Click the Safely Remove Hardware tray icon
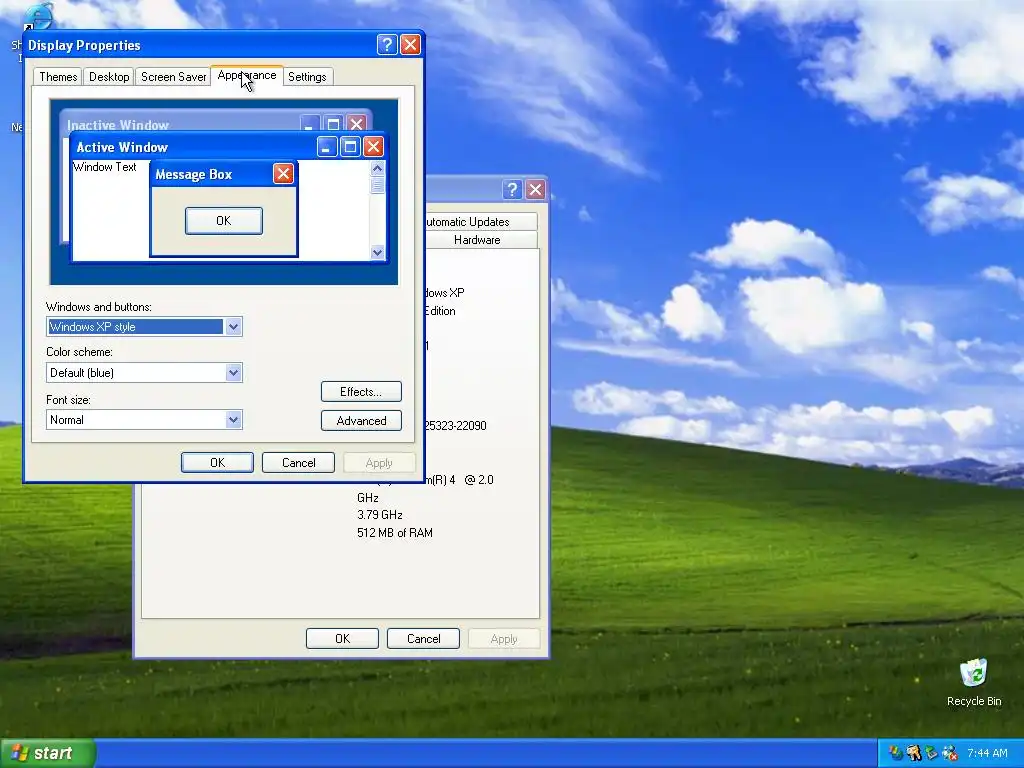 [x=931, y=753]
